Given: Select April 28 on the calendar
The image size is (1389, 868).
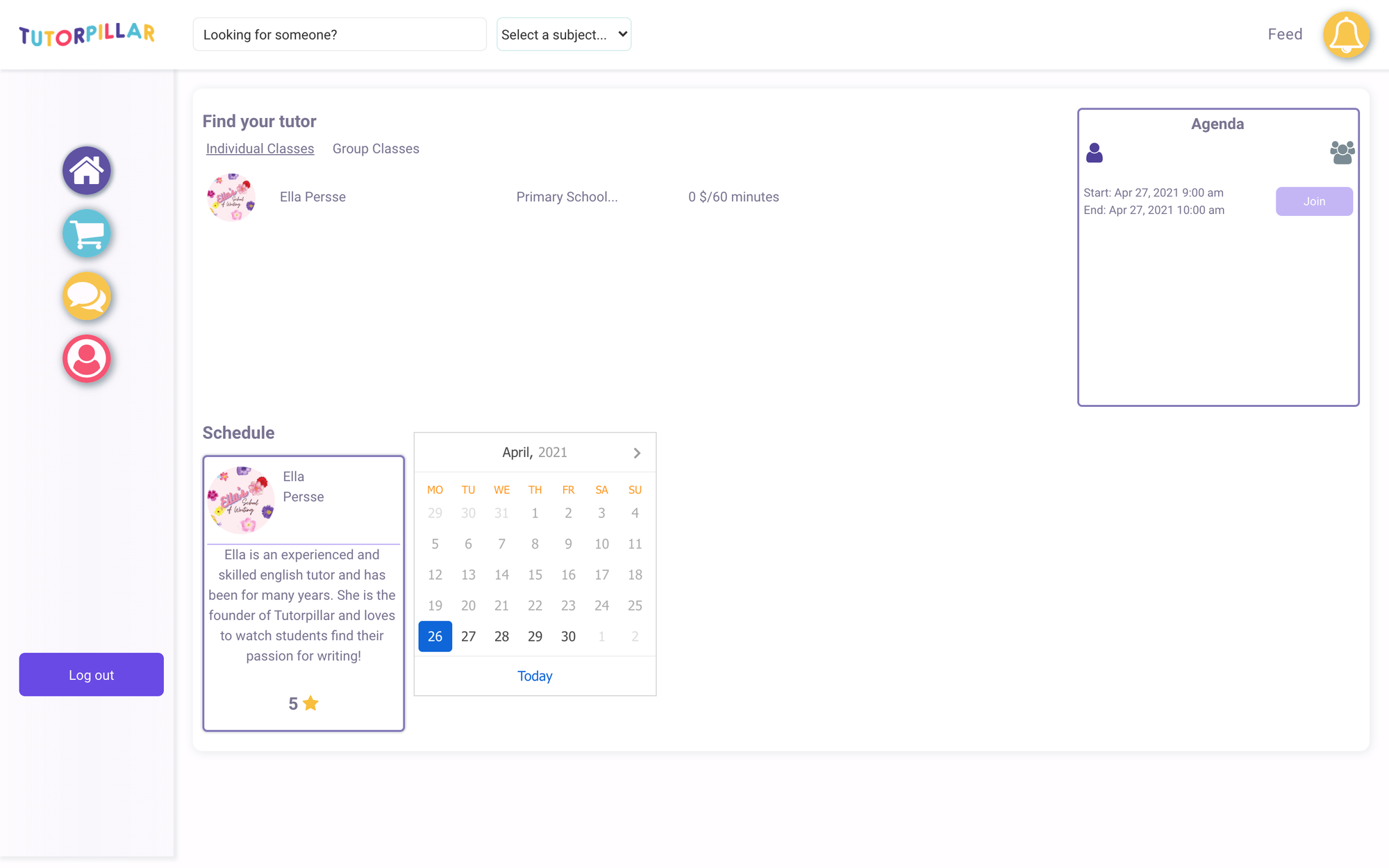Looking at the screenshot, I should coord(502,637).
